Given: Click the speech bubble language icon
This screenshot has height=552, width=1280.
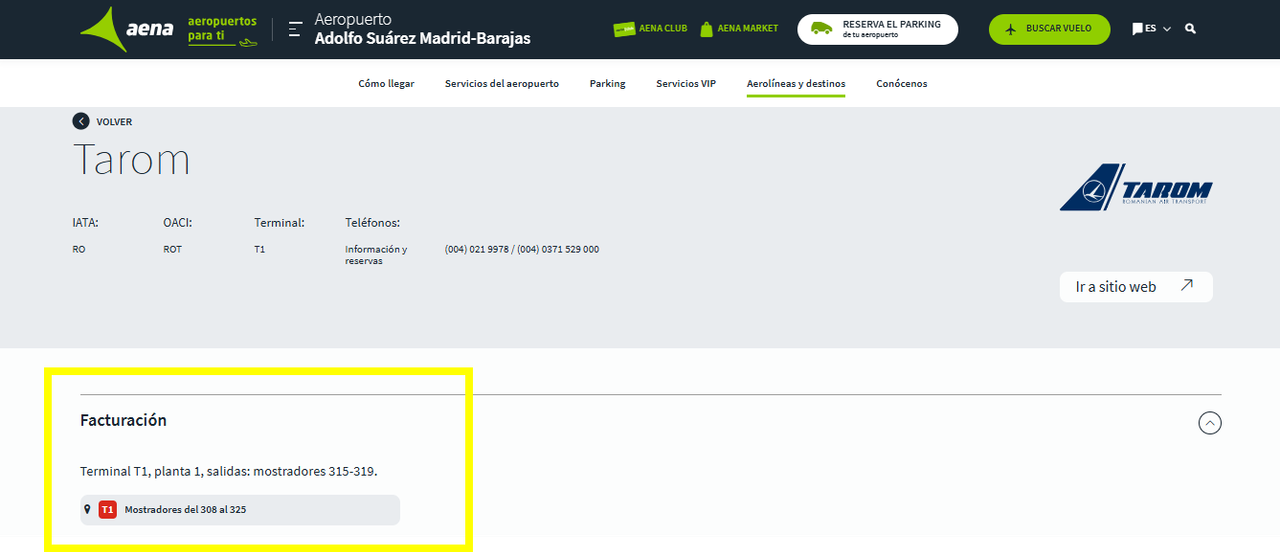Looking at the screenshot, I should pyautogui.click(x=1137, y=29).
